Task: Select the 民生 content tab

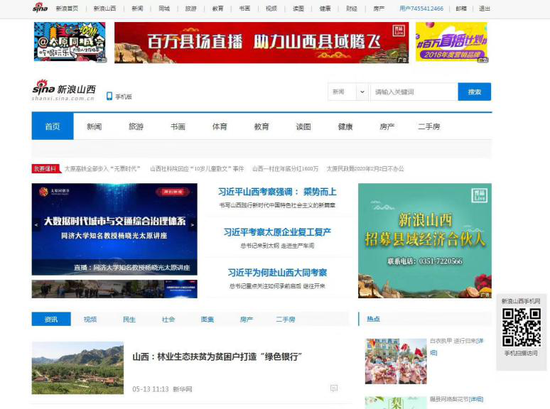Action: click(129, 319)
